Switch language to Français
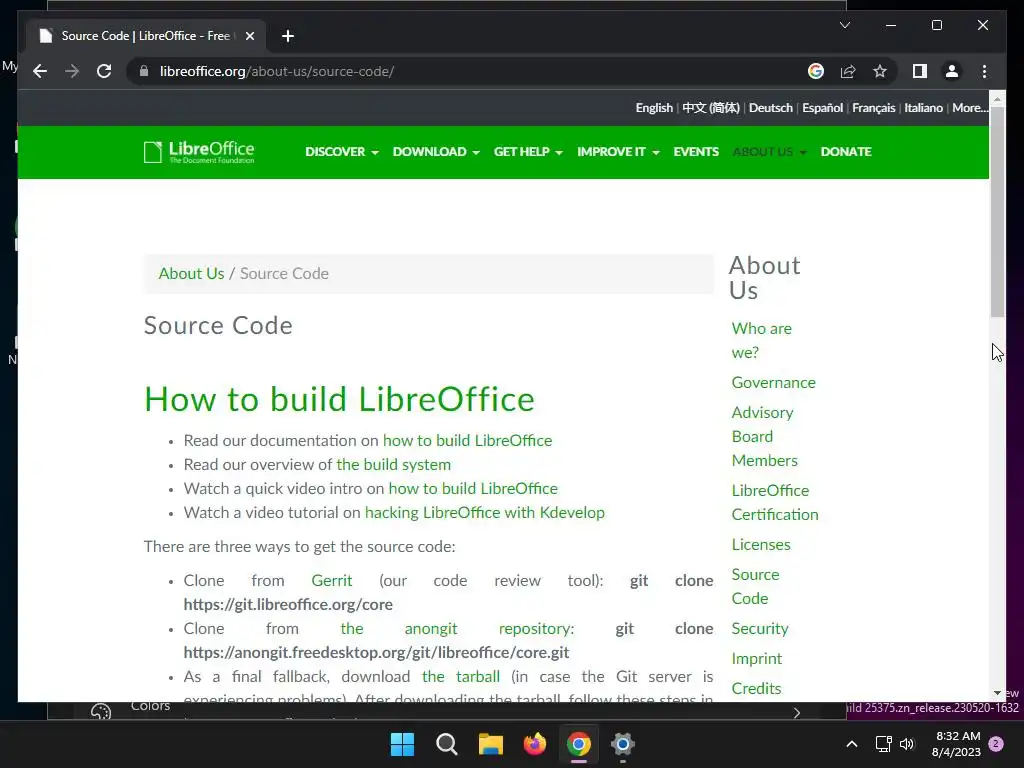The height and width of the screenshot is (768, 1024). click(873, 108)
